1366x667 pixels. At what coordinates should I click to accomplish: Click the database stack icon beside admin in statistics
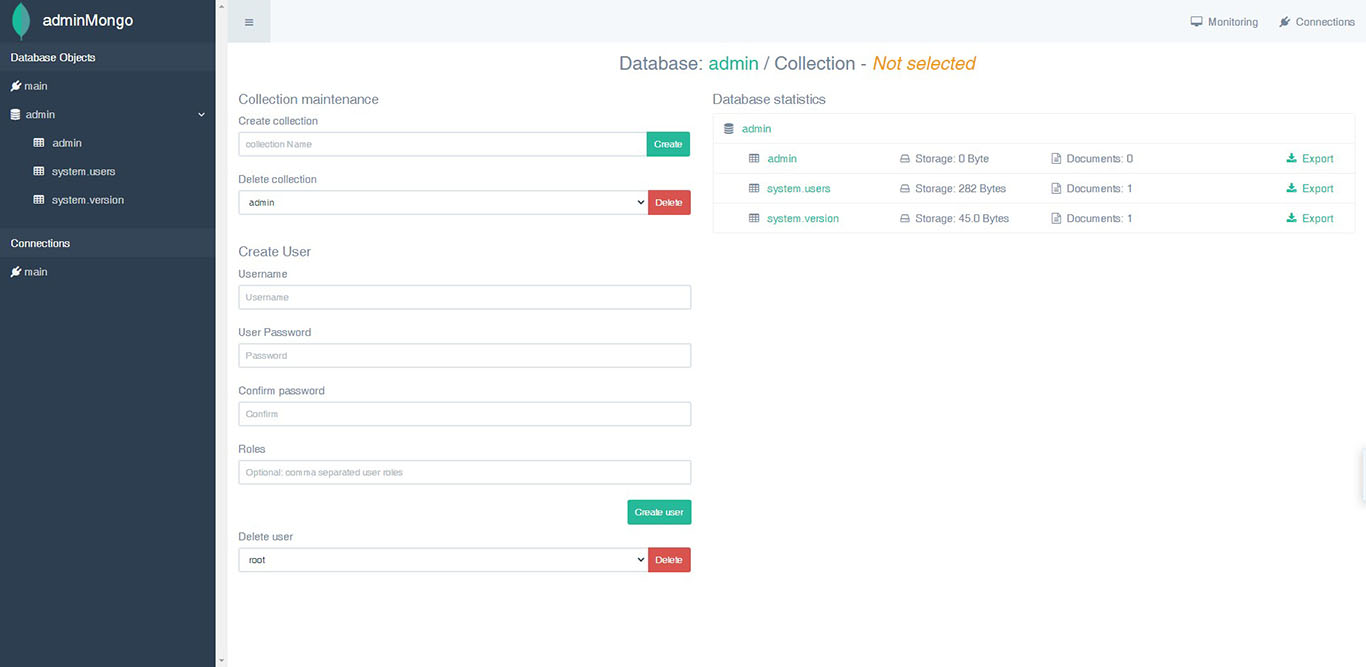(x=729, y=129)
